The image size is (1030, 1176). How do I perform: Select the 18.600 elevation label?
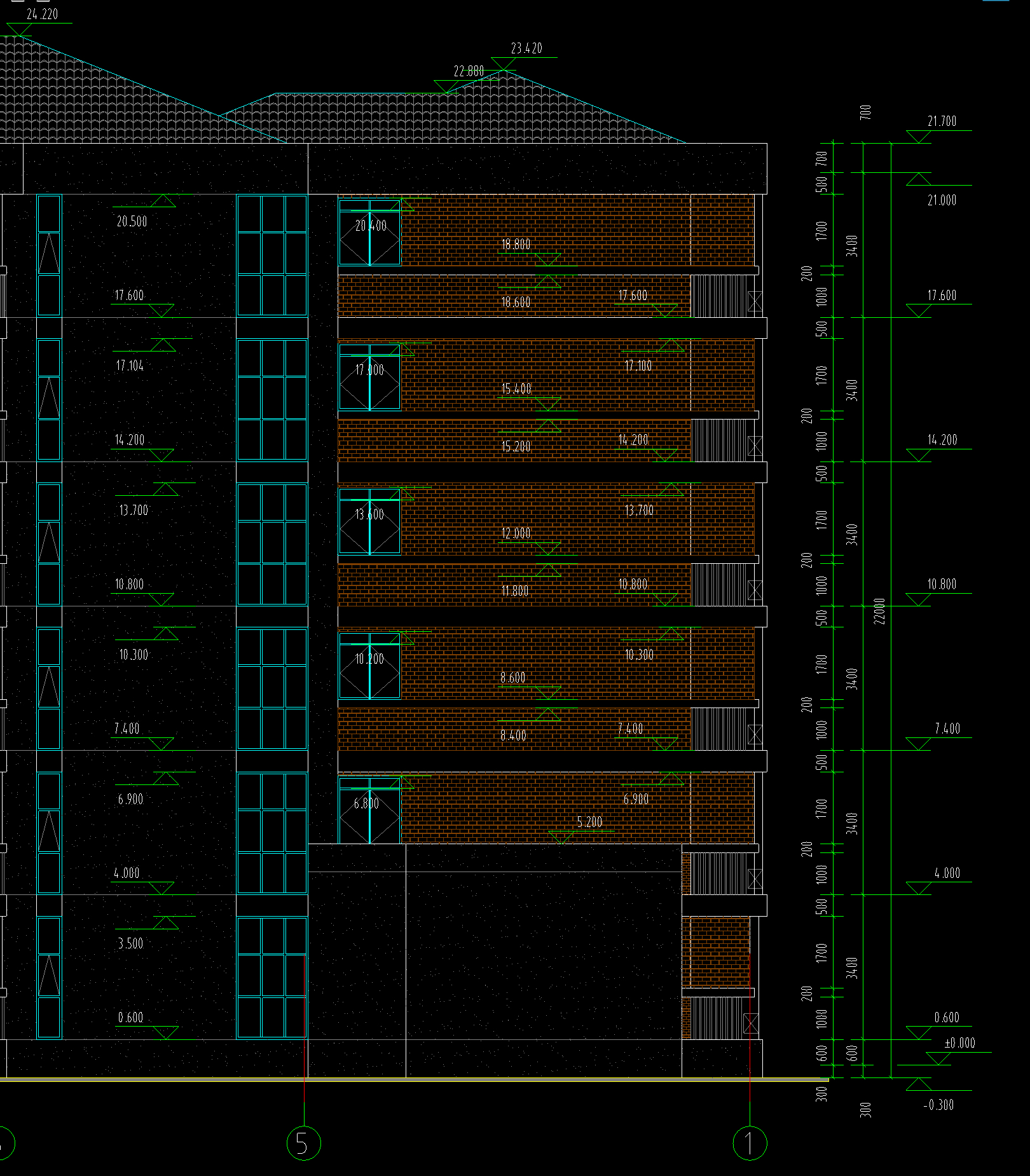516,303
